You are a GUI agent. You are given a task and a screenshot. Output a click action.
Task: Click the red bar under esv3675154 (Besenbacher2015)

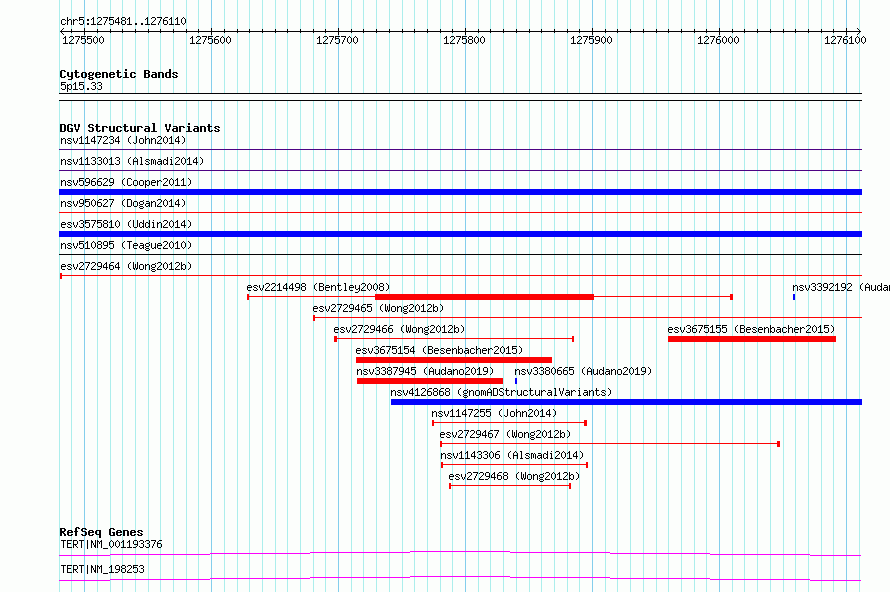click(x=454, y=360)
